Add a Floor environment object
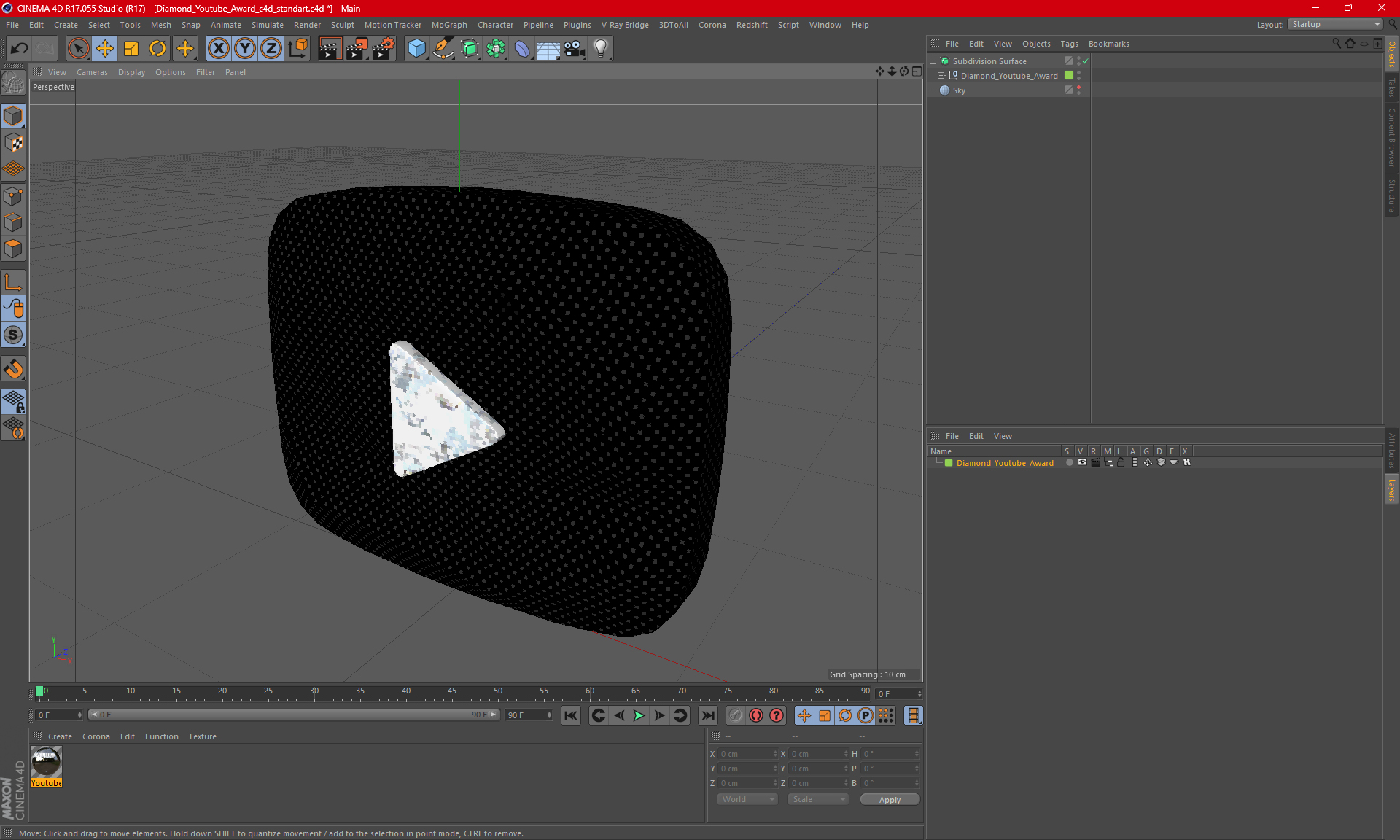This screenshot has width=1400, height=840. [548, 49]
